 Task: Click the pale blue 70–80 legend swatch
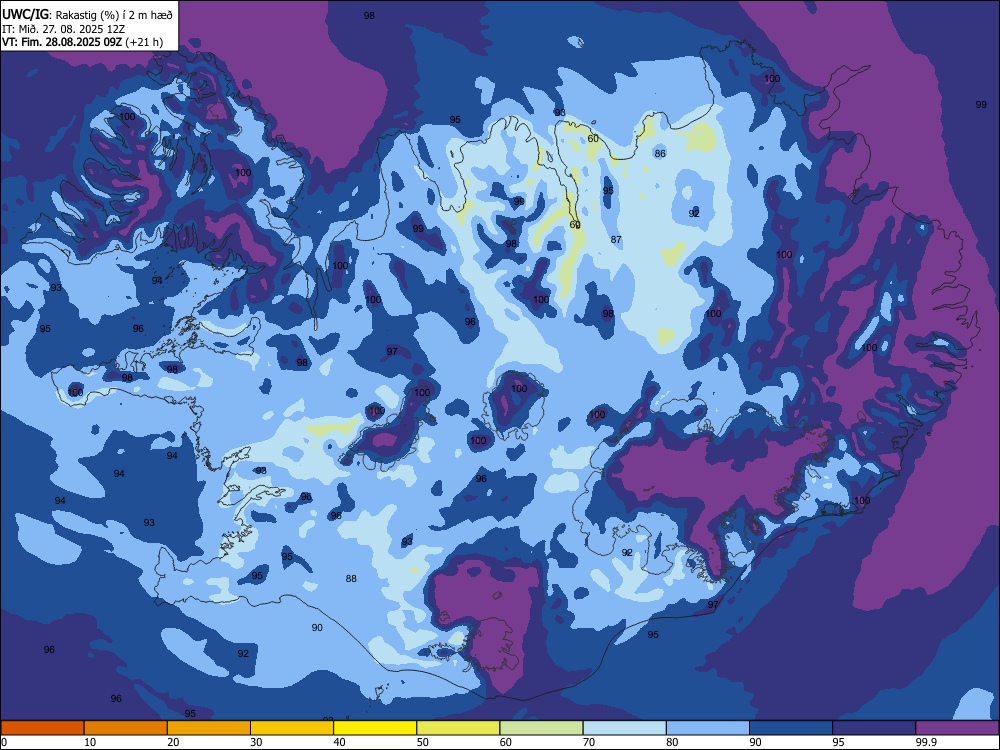point(625,728)
